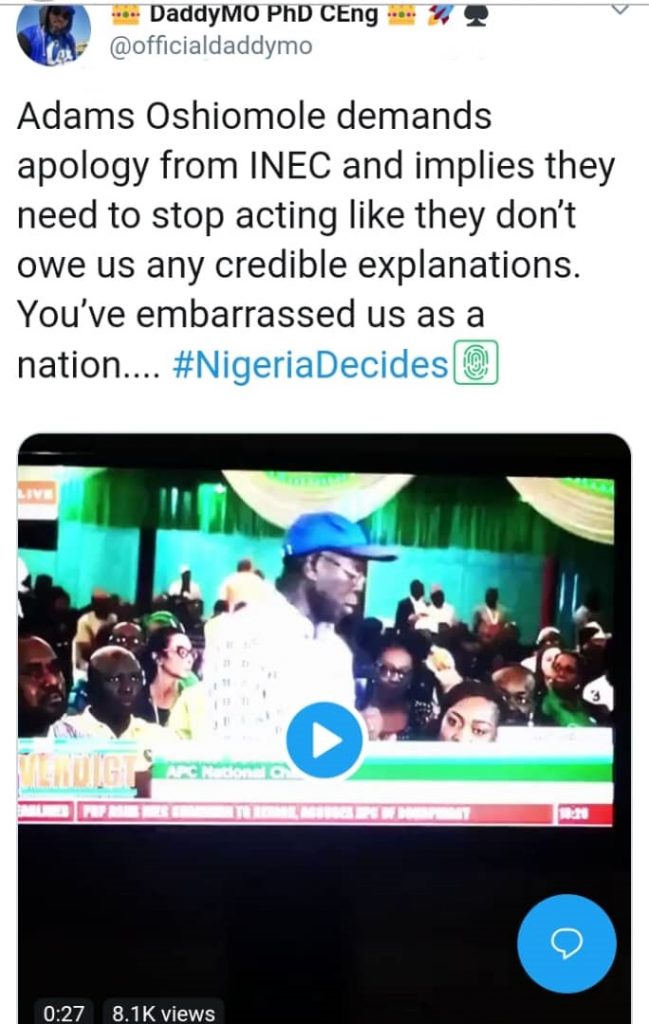Click the green fingerprint hashtag icon

coord(475,364)
